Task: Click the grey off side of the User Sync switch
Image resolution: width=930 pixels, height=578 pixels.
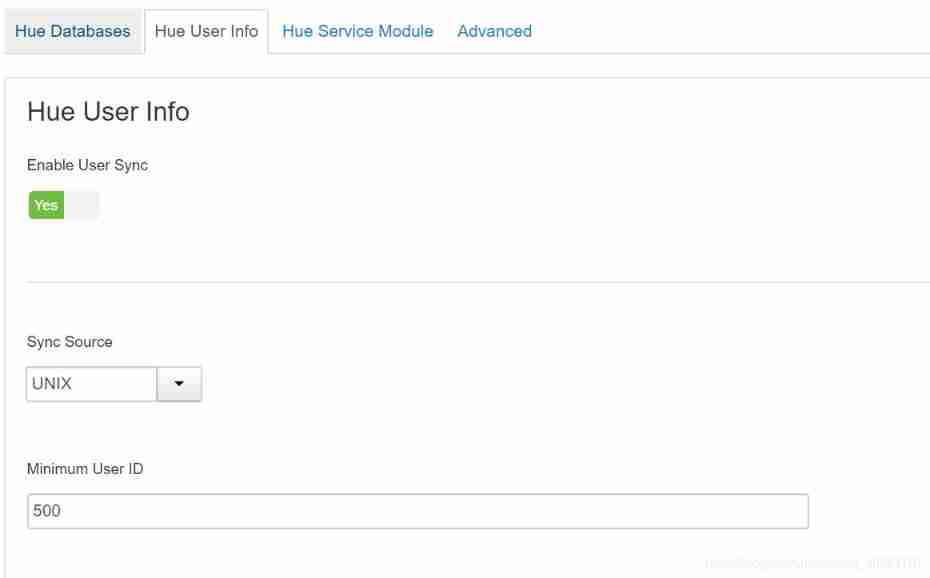Action: point(82,205)
